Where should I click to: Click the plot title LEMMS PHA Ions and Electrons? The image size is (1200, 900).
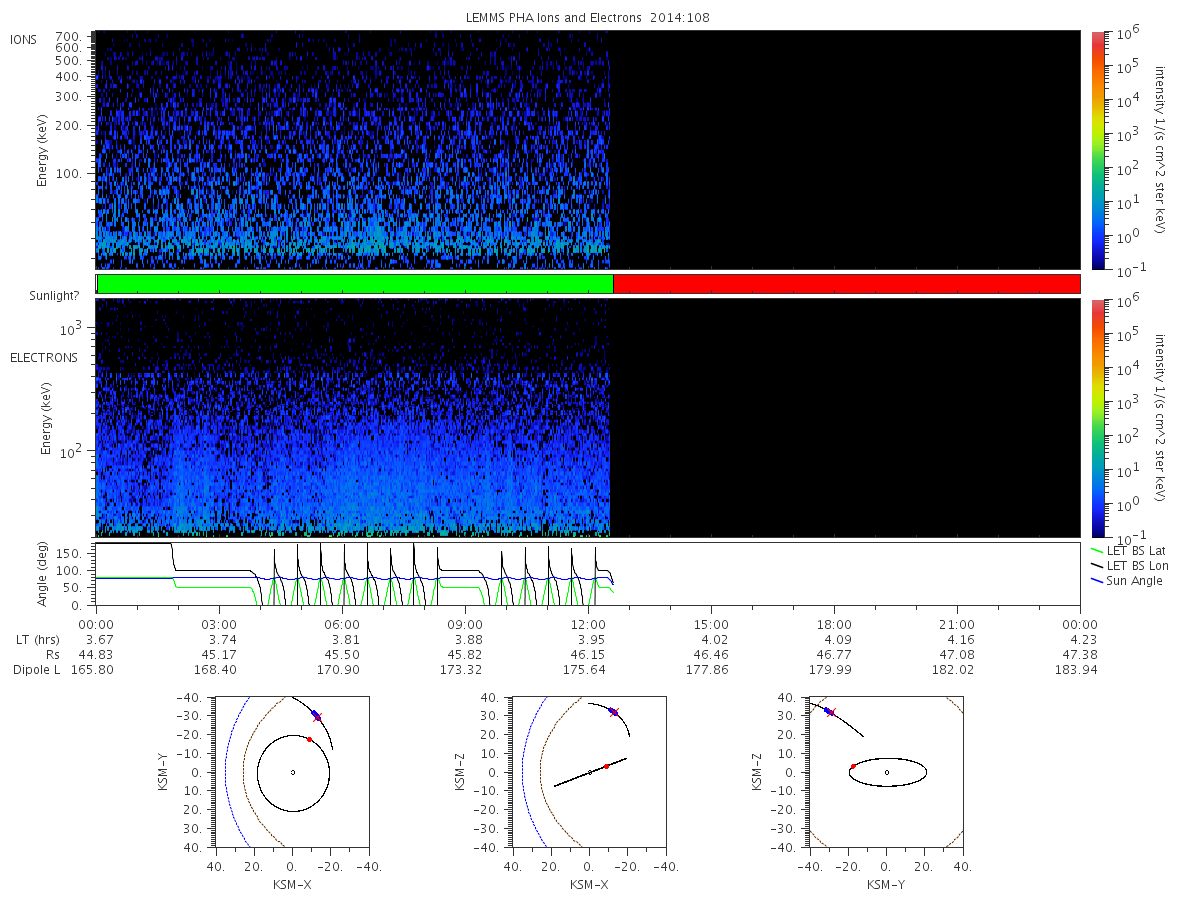(x=588, y=18)
